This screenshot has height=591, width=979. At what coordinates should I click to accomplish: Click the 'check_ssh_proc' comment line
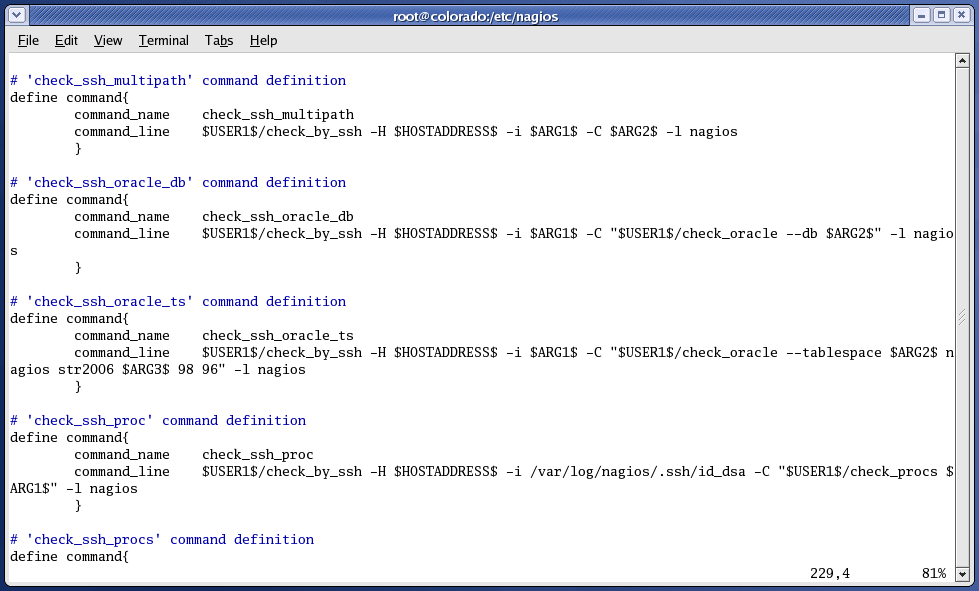pyautogui.click(x=158, y=421)
